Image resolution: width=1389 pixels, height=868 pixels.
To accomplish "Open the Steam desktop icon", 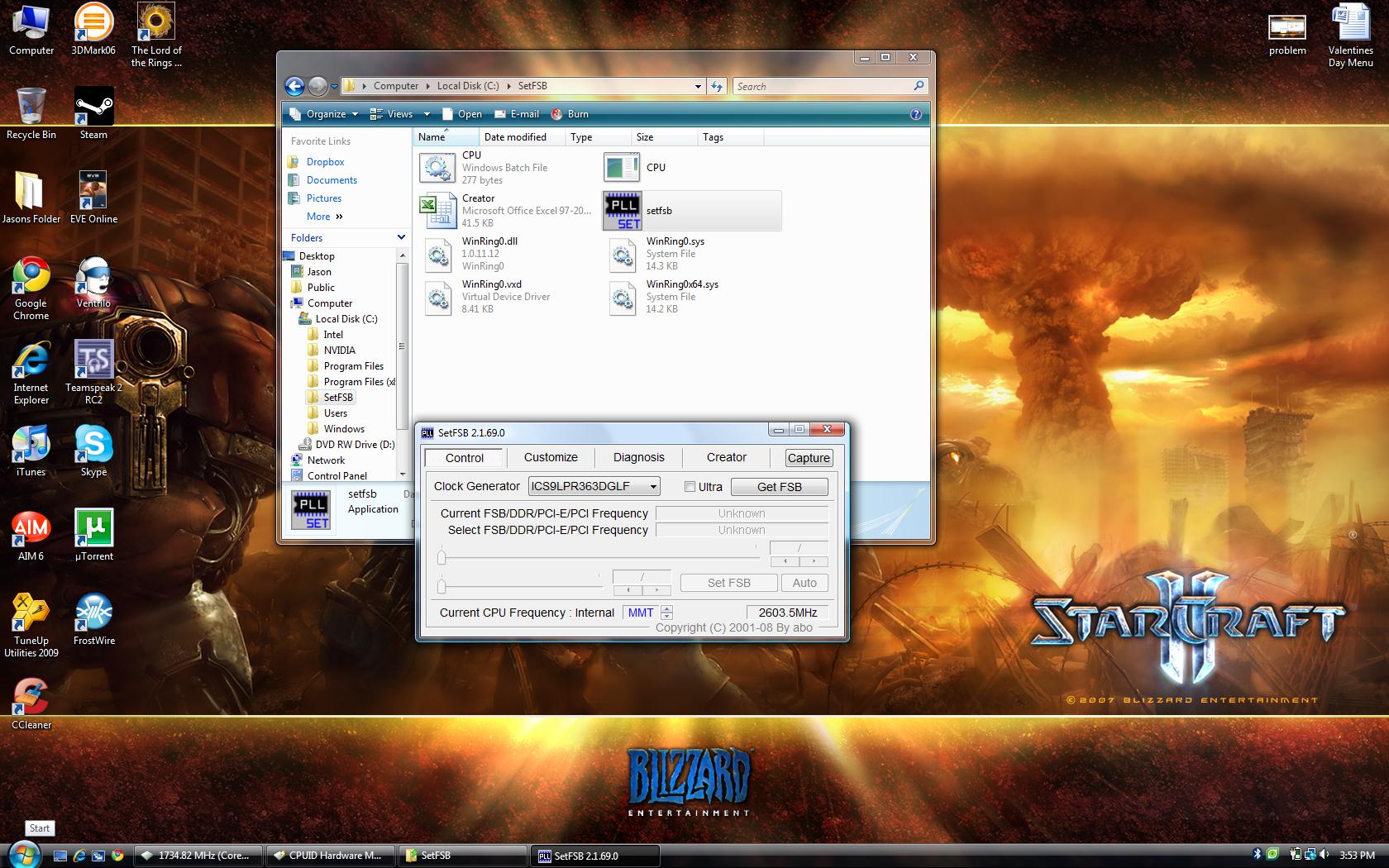I will 93,113.
